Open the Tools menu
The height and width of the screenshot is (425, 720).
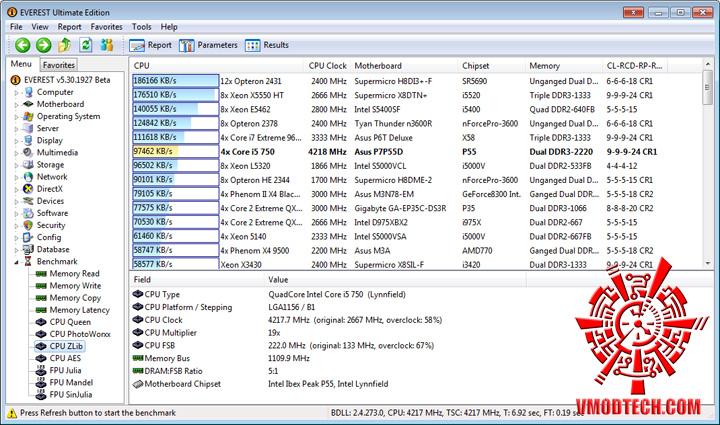(x=141, y=27)
